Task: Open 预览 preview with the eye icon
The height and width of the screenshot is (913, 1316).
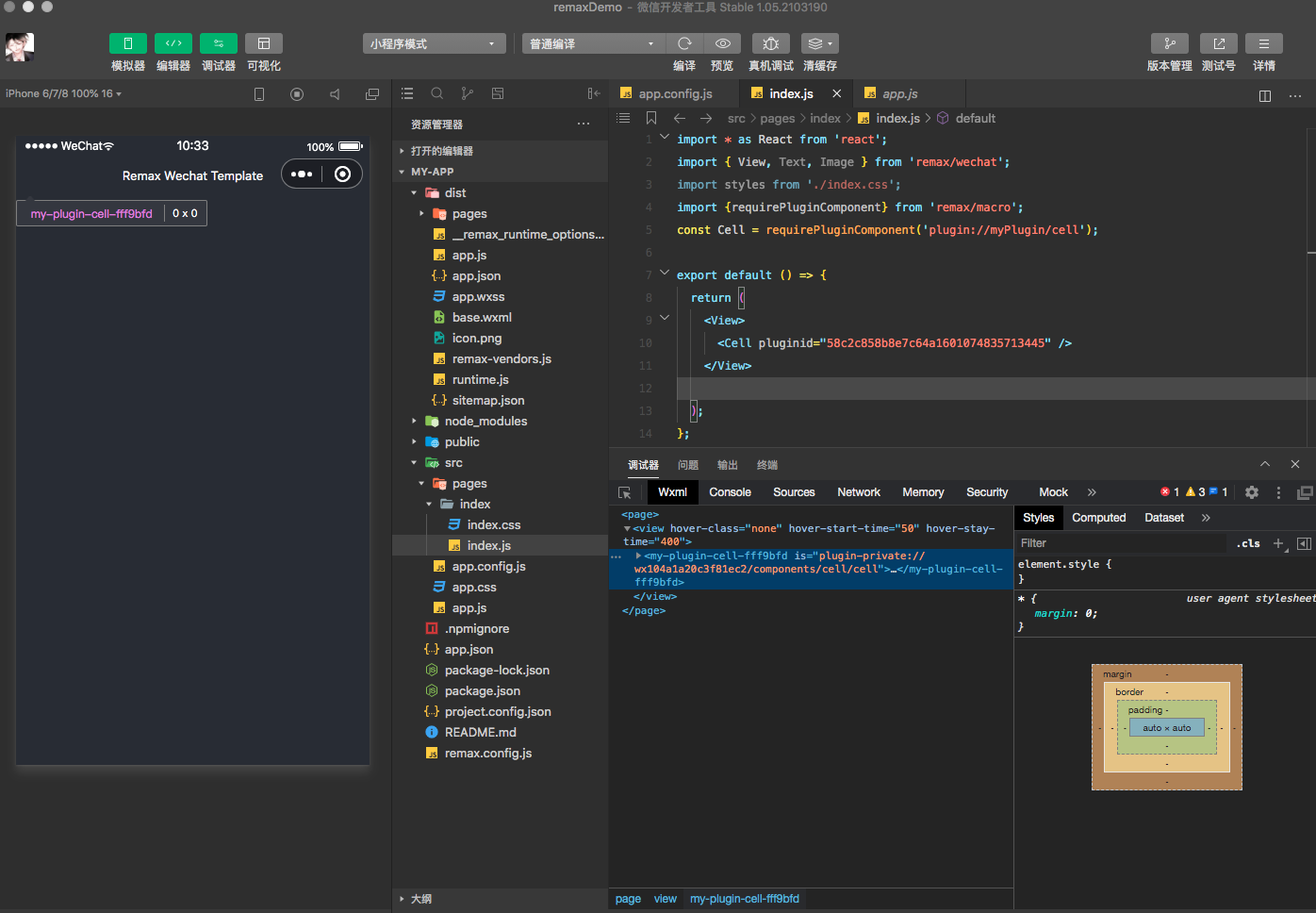Action: click(722, 42)
